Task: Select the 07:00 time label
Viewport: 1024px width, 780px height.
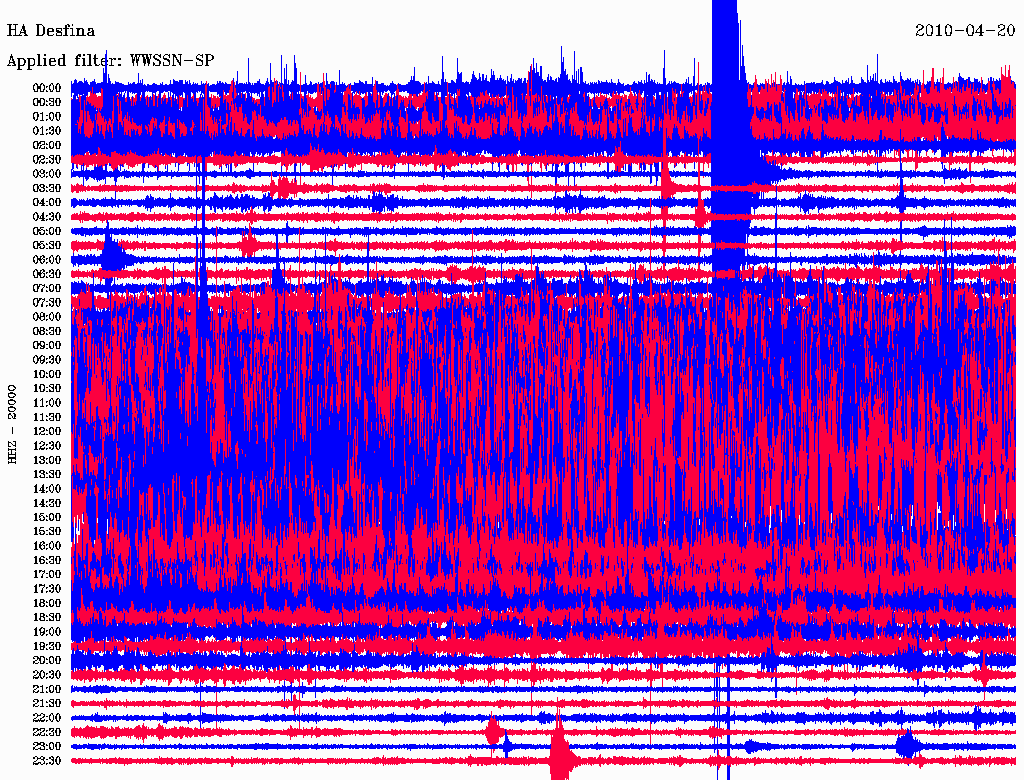Action: click(46, 289)
